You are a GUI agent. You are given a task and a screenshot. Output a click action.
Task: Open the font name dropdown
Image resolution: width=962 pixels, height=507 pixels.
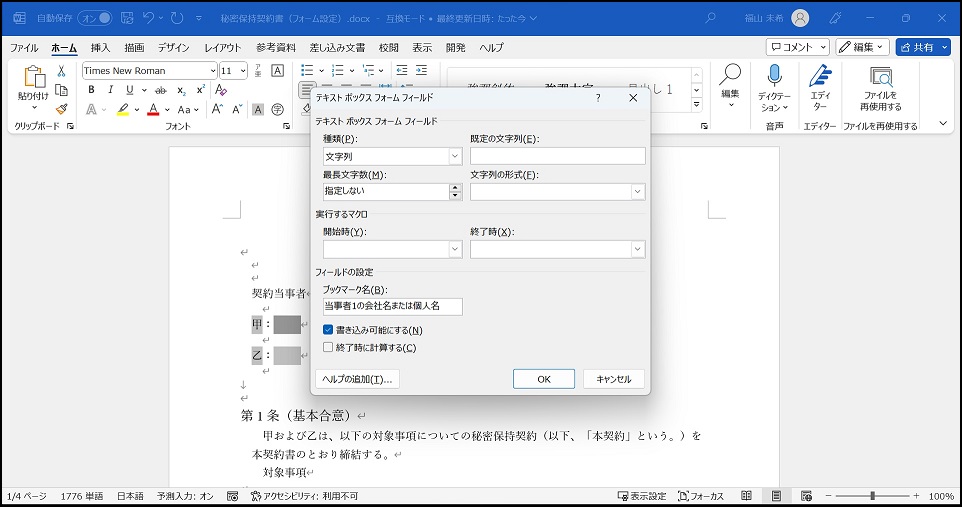(213, 71)
